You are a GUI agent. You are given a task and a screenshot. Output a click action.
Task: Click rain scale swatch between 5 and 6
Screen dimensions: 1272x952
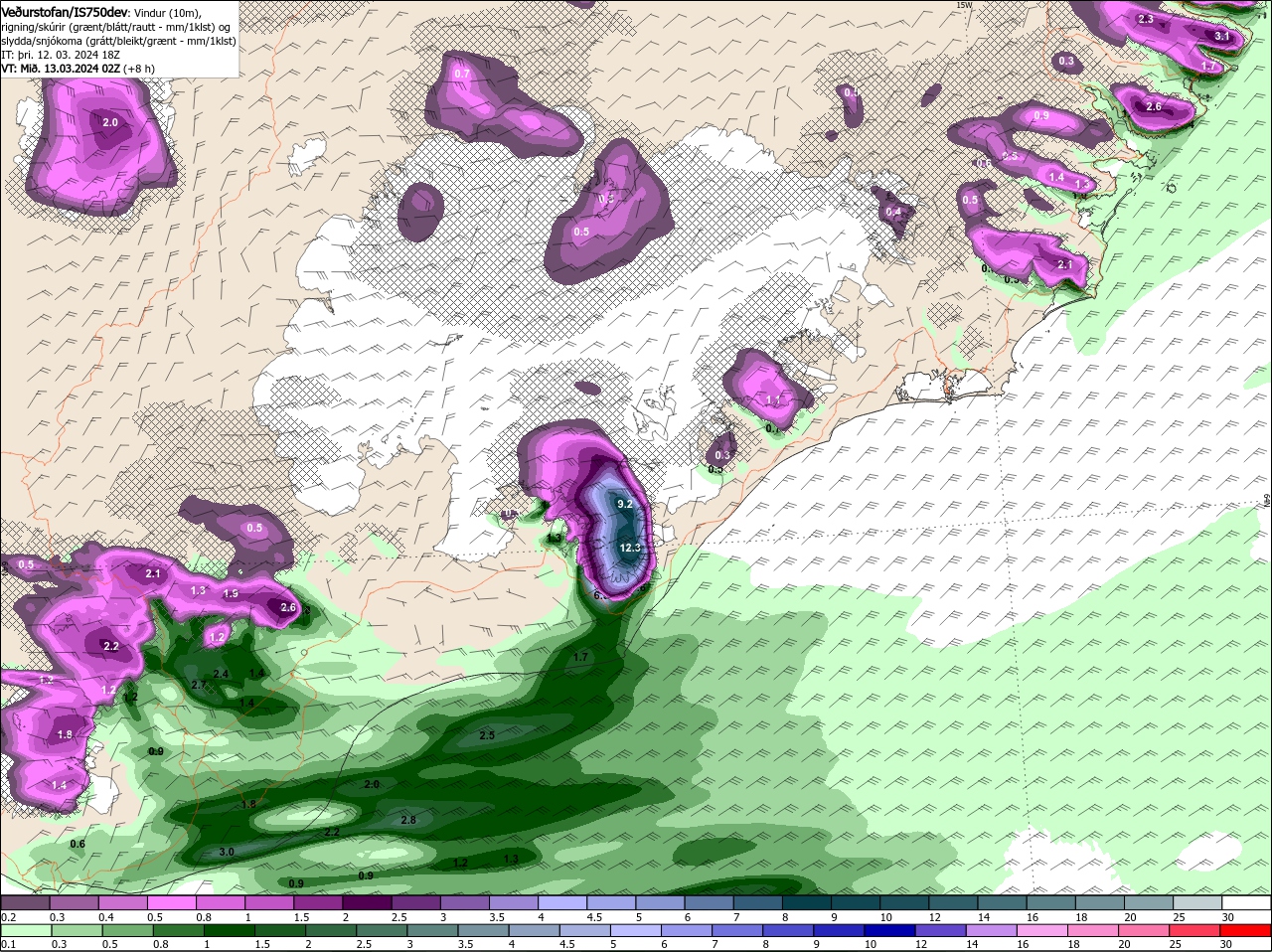[637, 930]
